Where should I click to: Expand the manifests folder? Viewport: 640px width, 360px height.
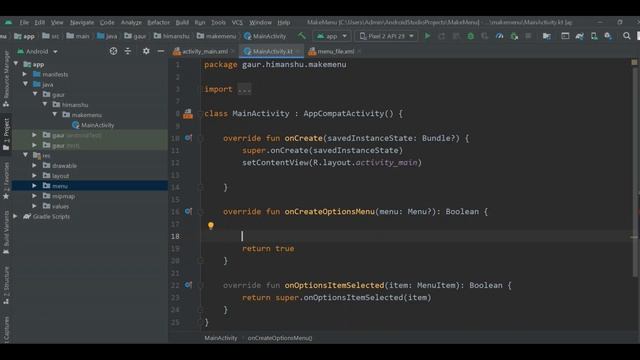coord(25,74)
